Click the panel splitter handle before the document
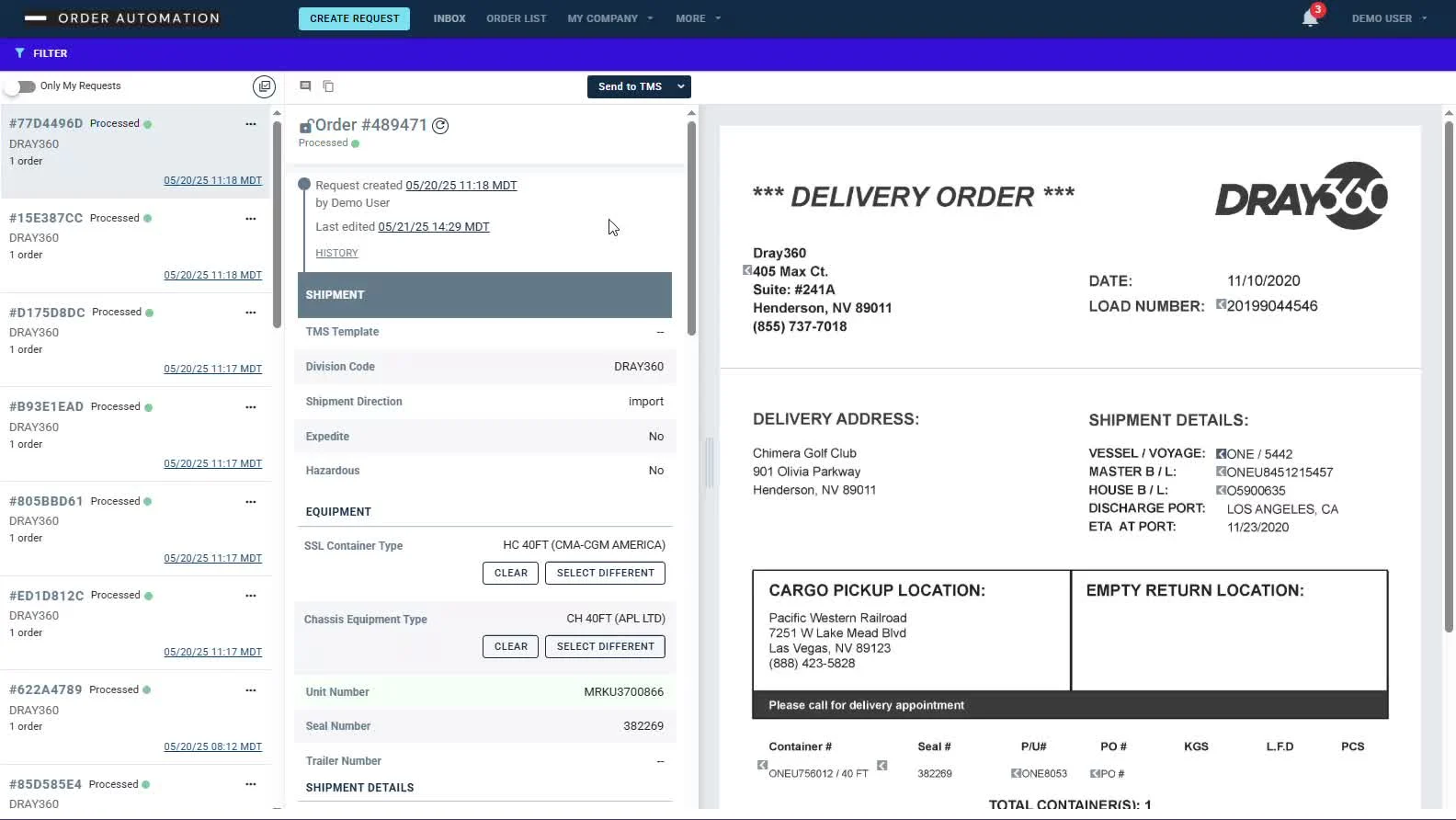This screenshot has width=1456, height=820. [709, 462]
